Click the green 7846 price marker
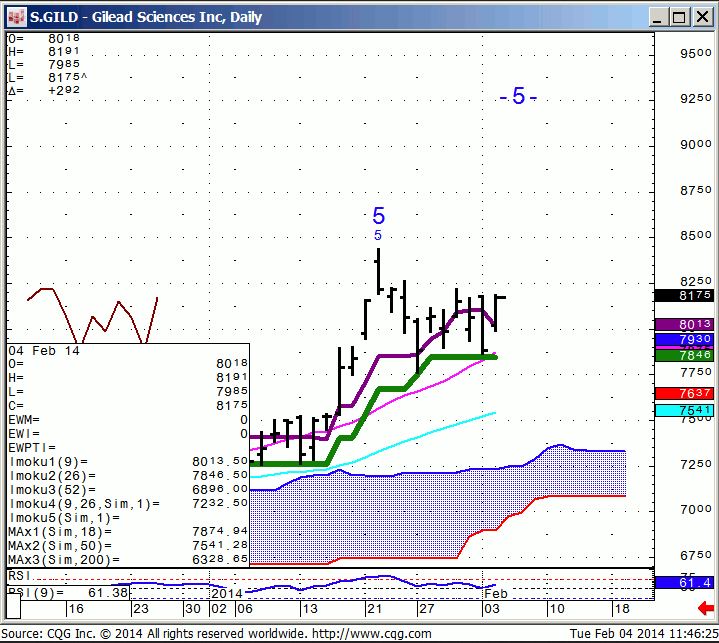The height and width of the screenshot is (643, 719). point(684,355)
